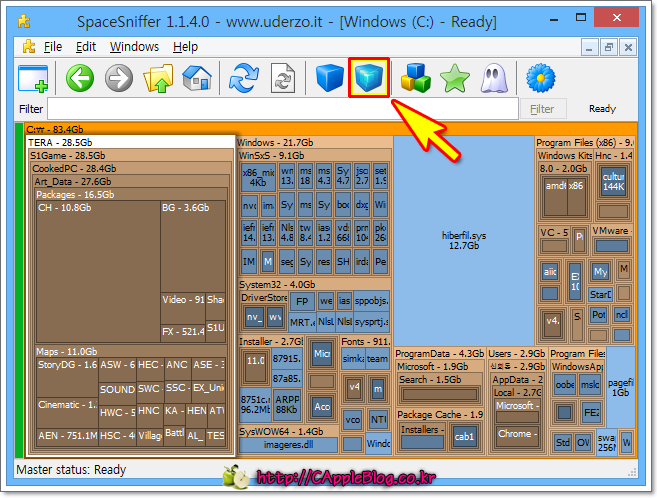Start a new master scan (blue arrows)
The width and height of the screenshot is (658, 498).
pyautogui.click(x=244, y=78)
